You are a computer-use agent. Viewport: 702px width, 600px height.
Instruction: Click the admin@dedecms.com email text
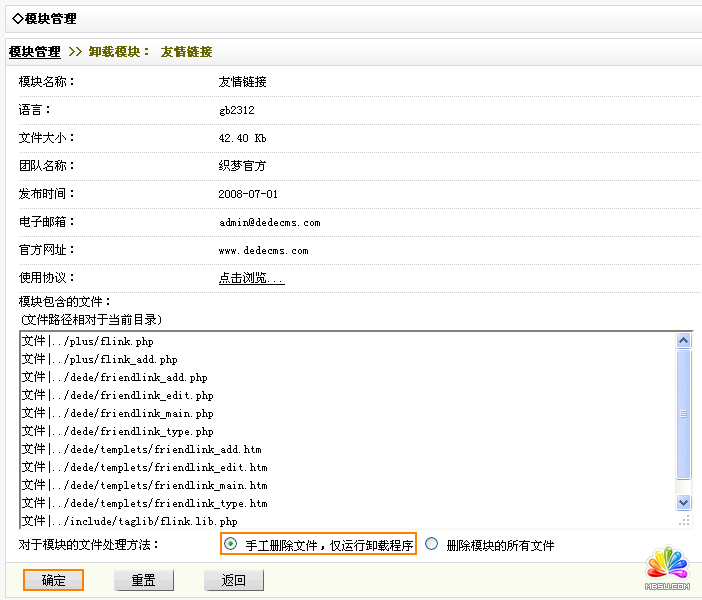269,222
